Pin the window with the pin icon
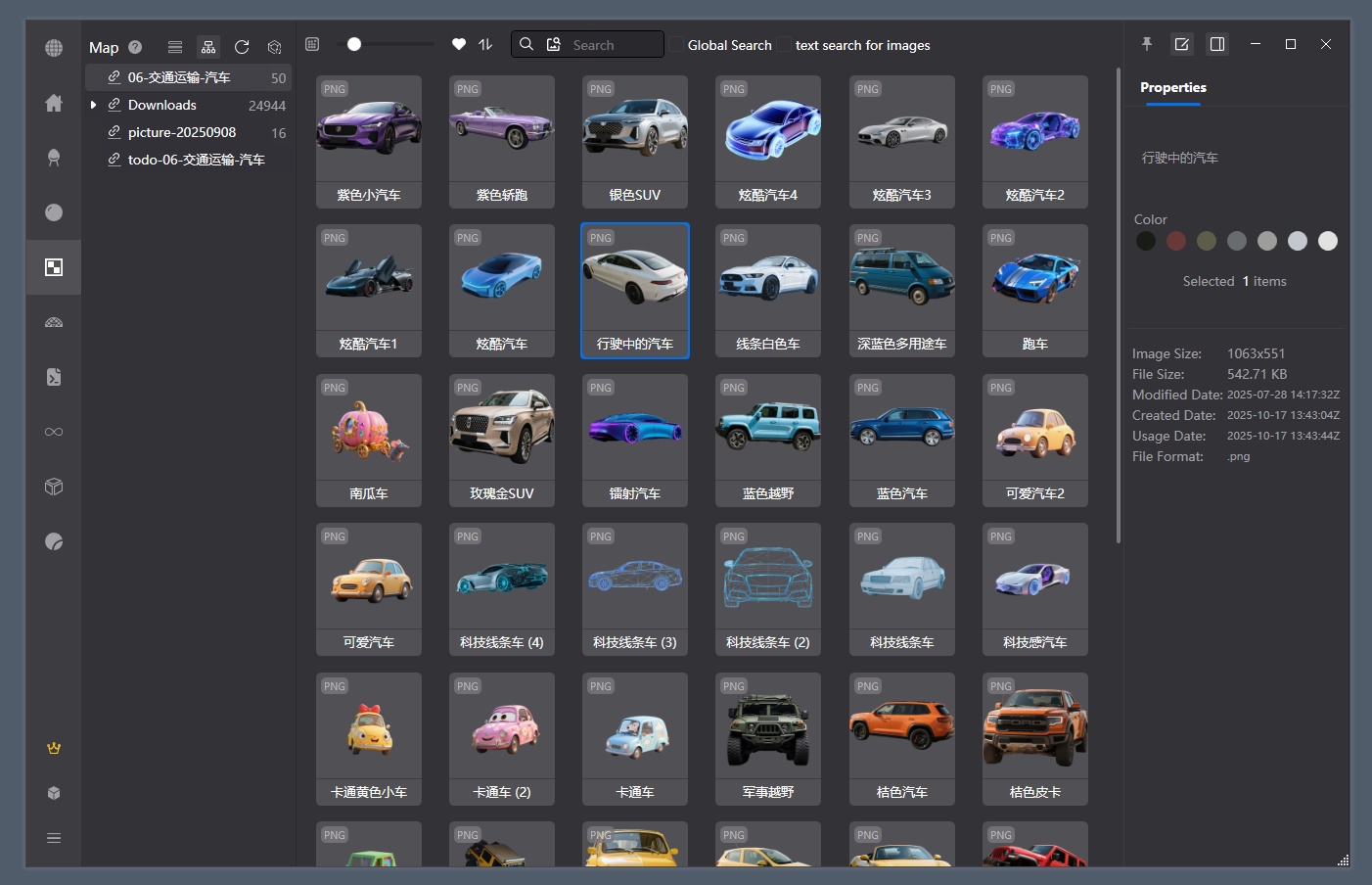The image size is (1372, 885). [x=1147, y=44]
